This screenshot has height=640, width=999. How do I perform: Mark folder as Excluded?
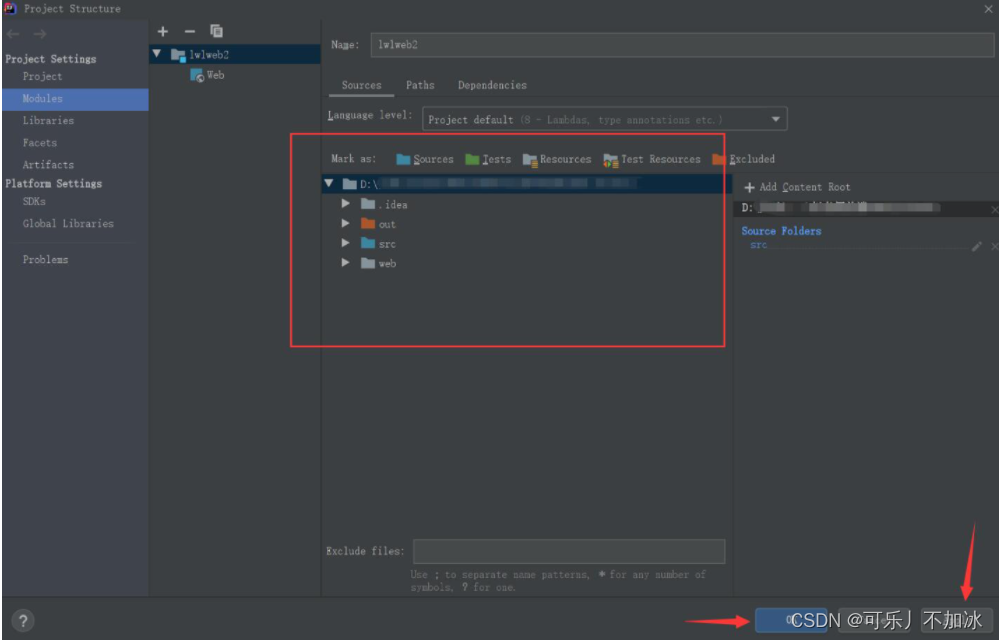click(744, 159)
